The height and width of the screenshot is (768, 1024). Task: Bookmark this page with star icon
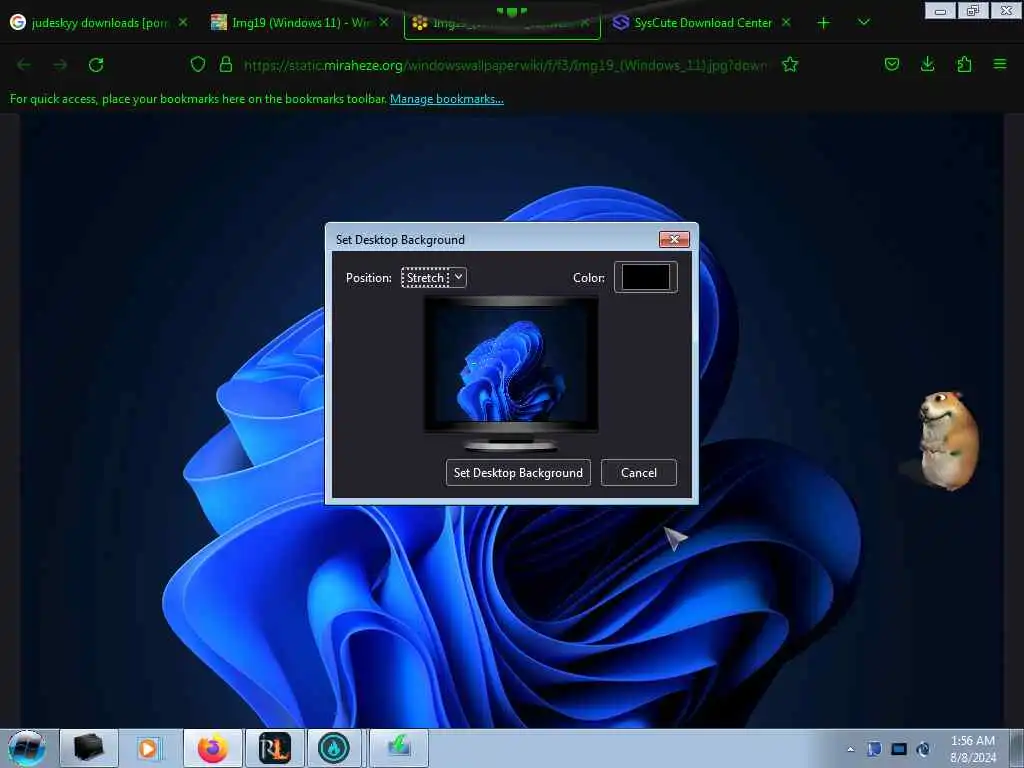(x=790, y=65)
